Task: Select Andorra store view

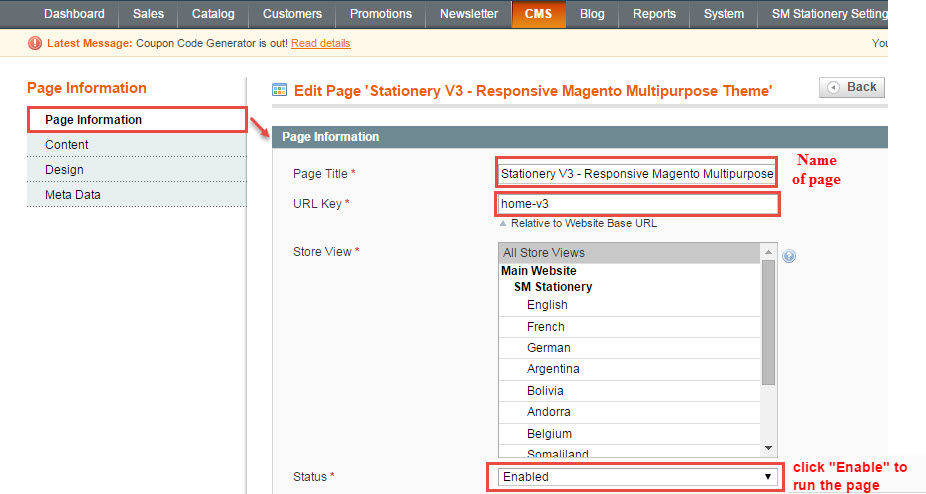Action: point(630,412)
